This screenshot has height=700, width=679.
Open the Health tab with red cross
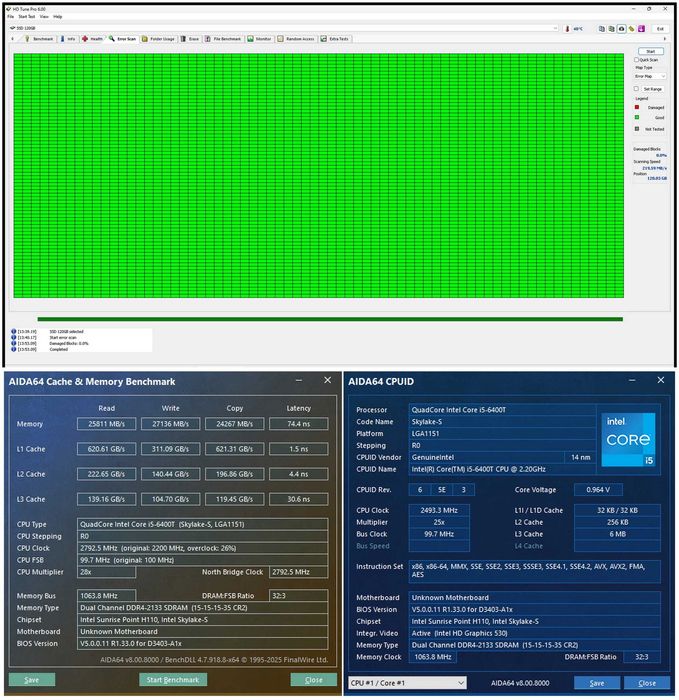(x=92, y=39)
